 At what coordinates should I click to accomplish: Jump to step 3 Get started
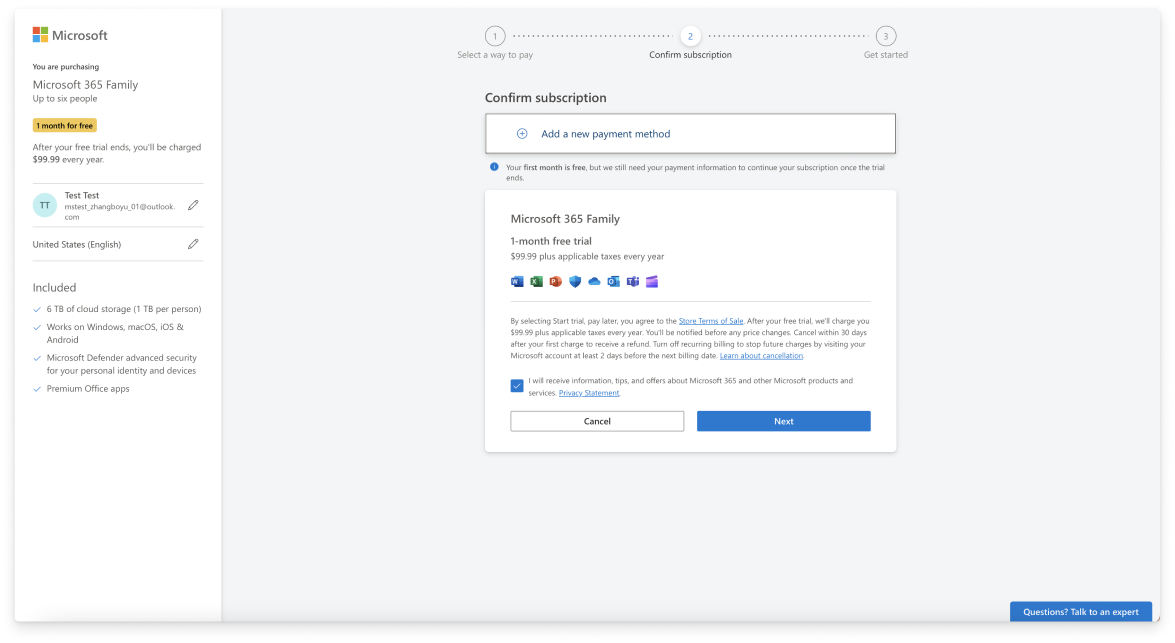pos(886,36)
